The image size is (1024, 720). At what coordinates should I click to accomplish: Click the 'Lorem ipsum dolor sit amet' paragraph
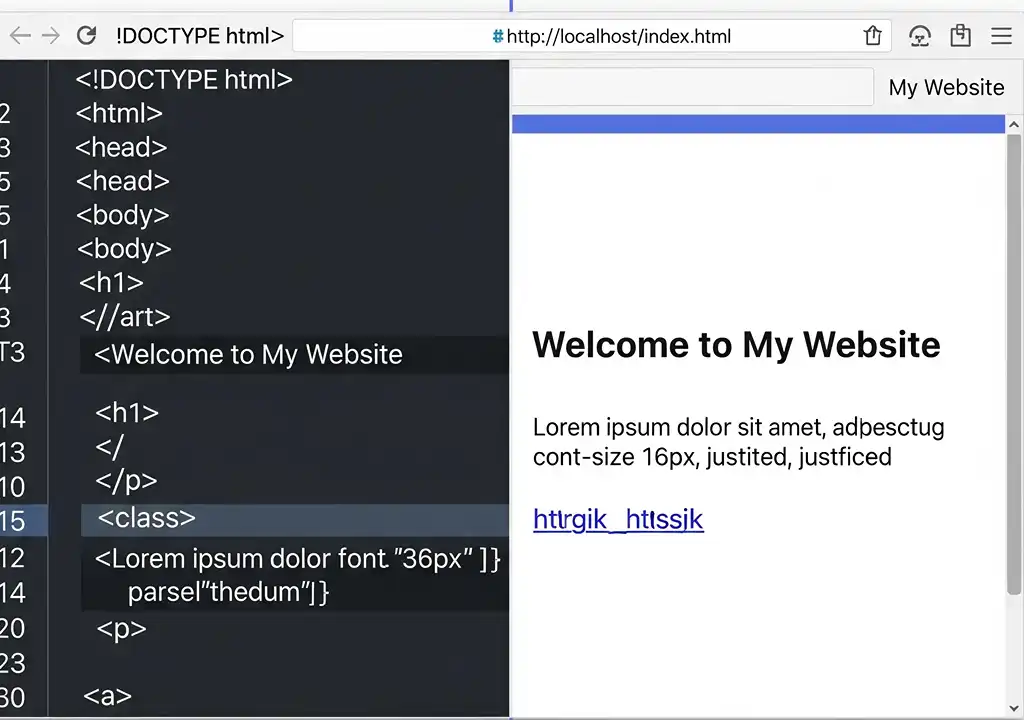click(738, 442)
